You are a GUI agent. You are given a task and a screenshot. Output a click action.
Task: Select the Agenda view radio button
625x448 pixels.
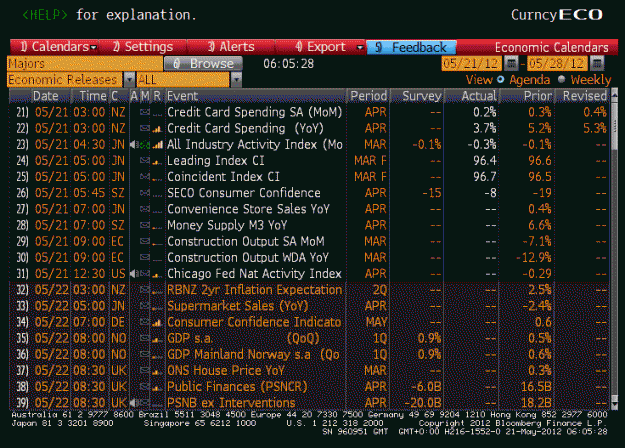point(501,79)
